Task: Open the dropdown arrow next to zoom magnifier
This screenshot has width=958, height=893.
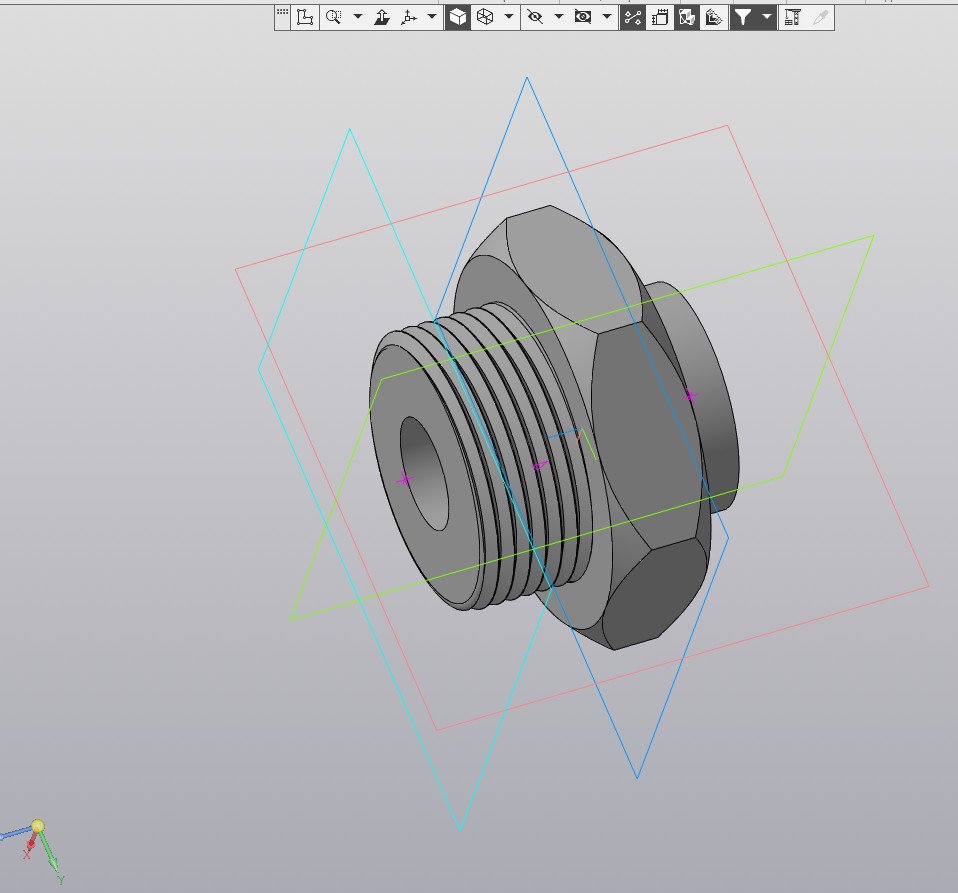Action: pyautogui.click(x=357, y=17)
